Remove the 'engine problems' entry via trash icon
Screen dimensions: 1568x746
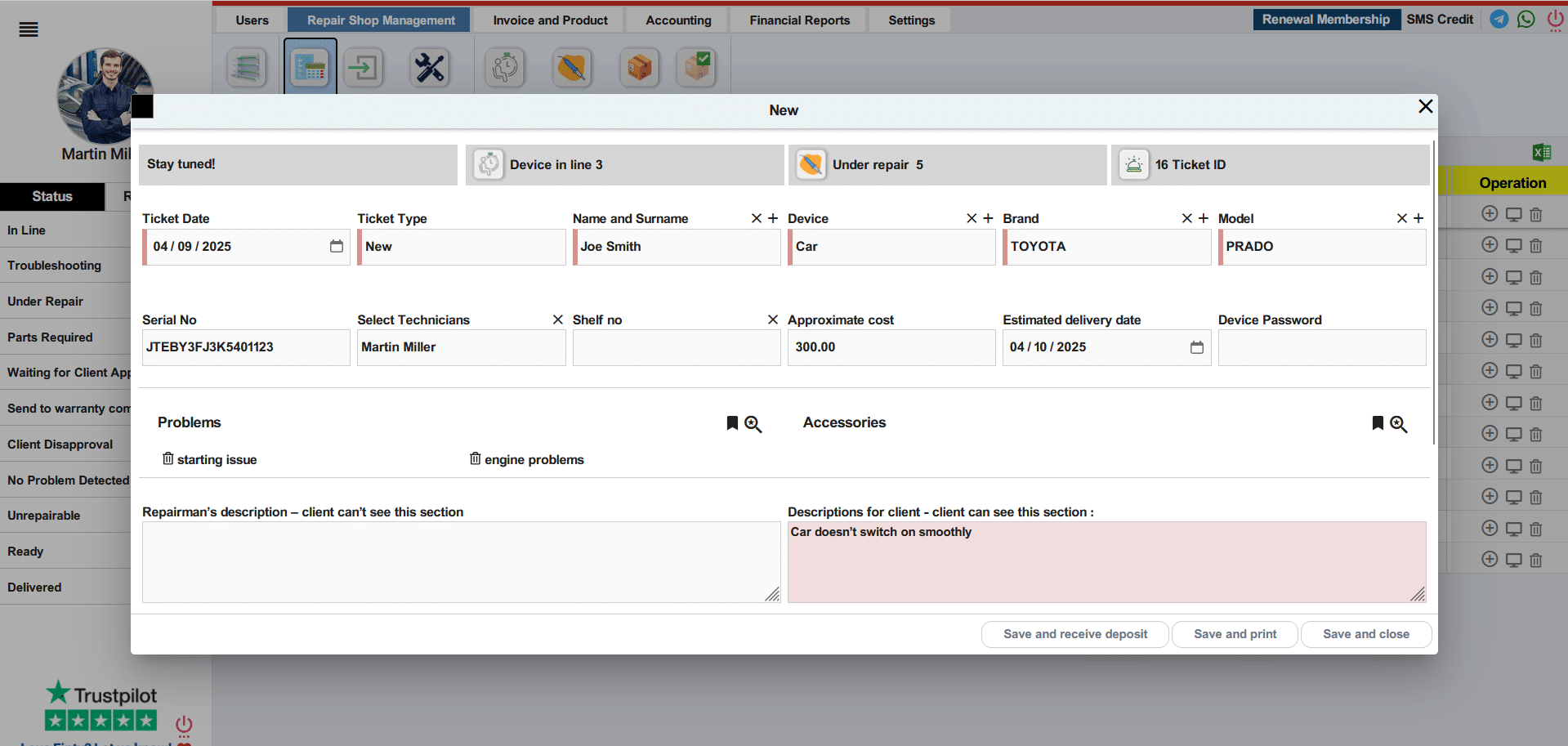click(x=475, y=459)
